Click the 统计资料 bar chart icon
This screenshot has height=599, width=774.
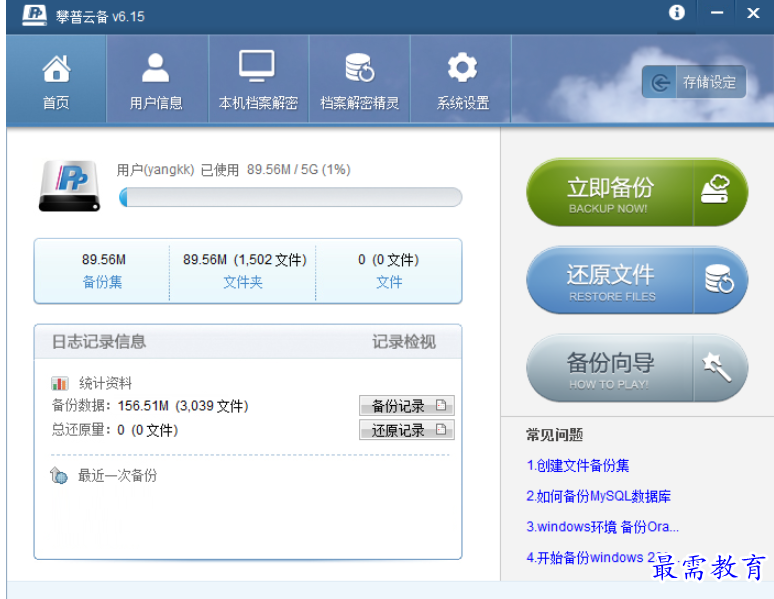click(60, 383)
